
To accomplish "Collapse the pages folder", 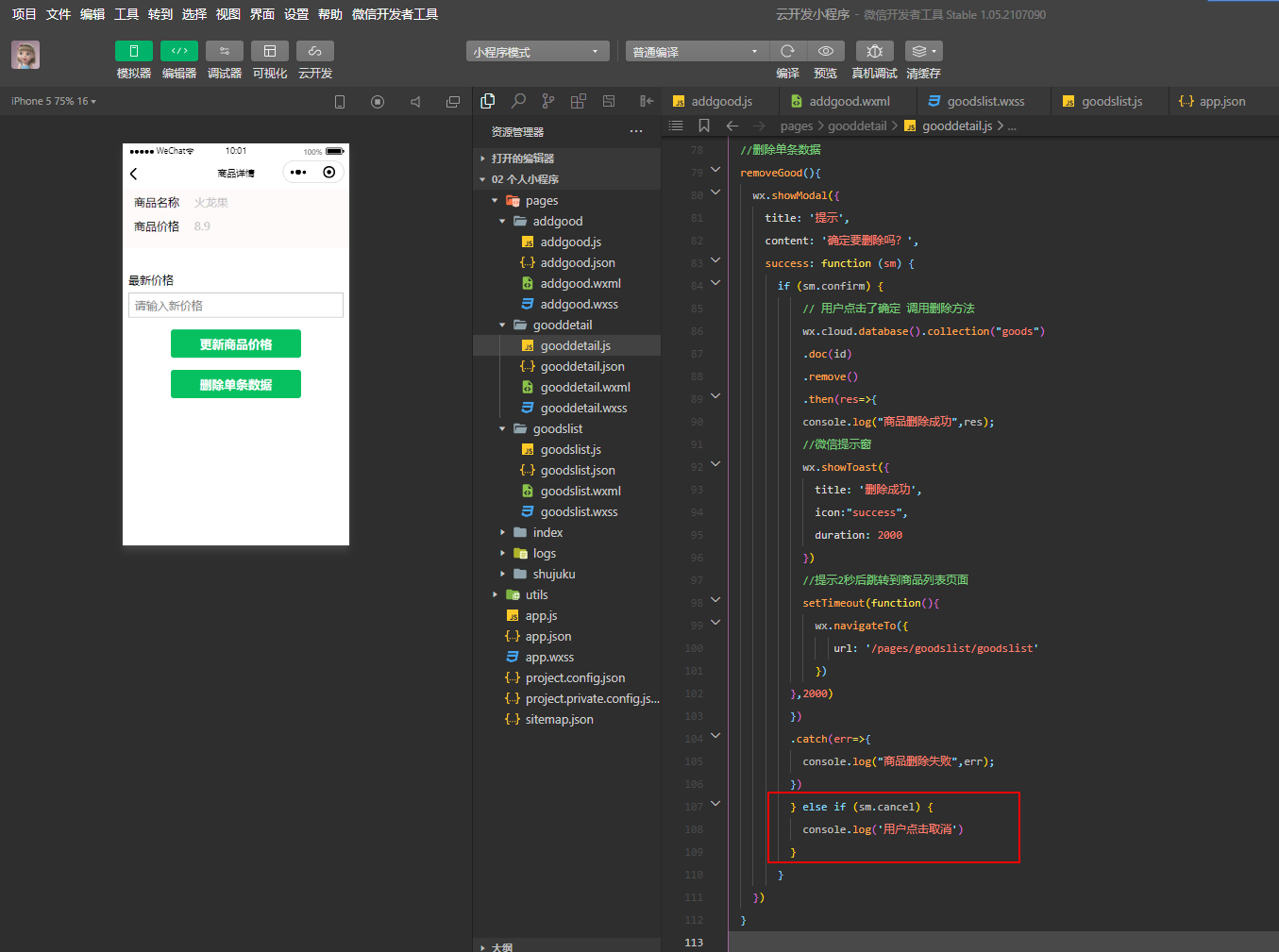I will point(566,200).
